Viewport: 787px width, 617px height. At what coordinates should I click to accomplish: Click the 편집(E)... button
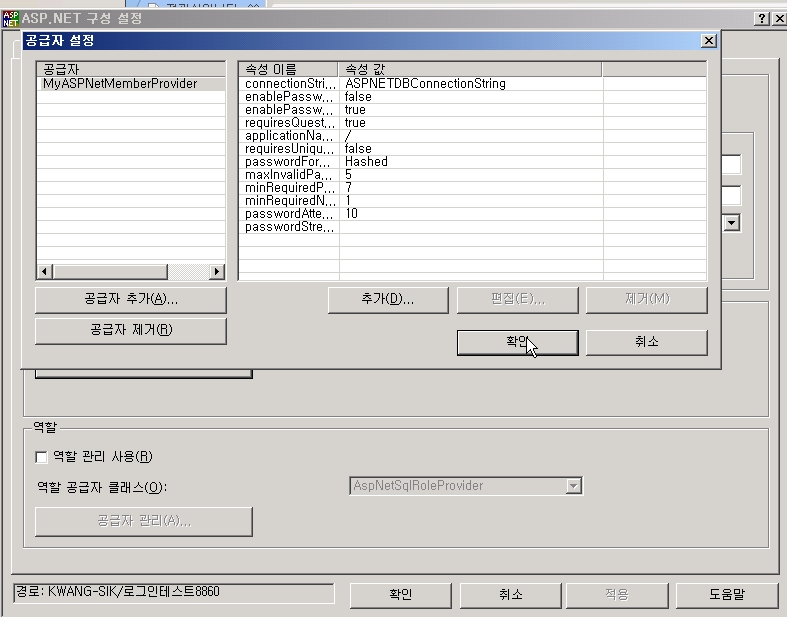click(517, 300)
